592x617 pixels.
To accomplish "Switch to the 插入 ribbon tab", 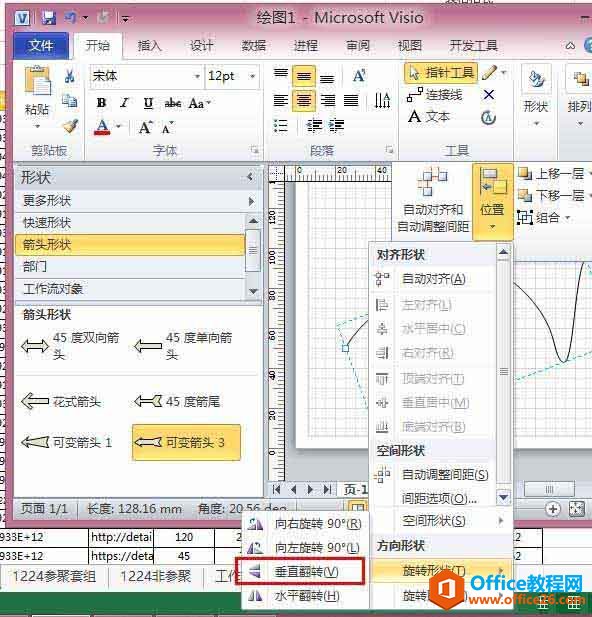I will 150,46.
